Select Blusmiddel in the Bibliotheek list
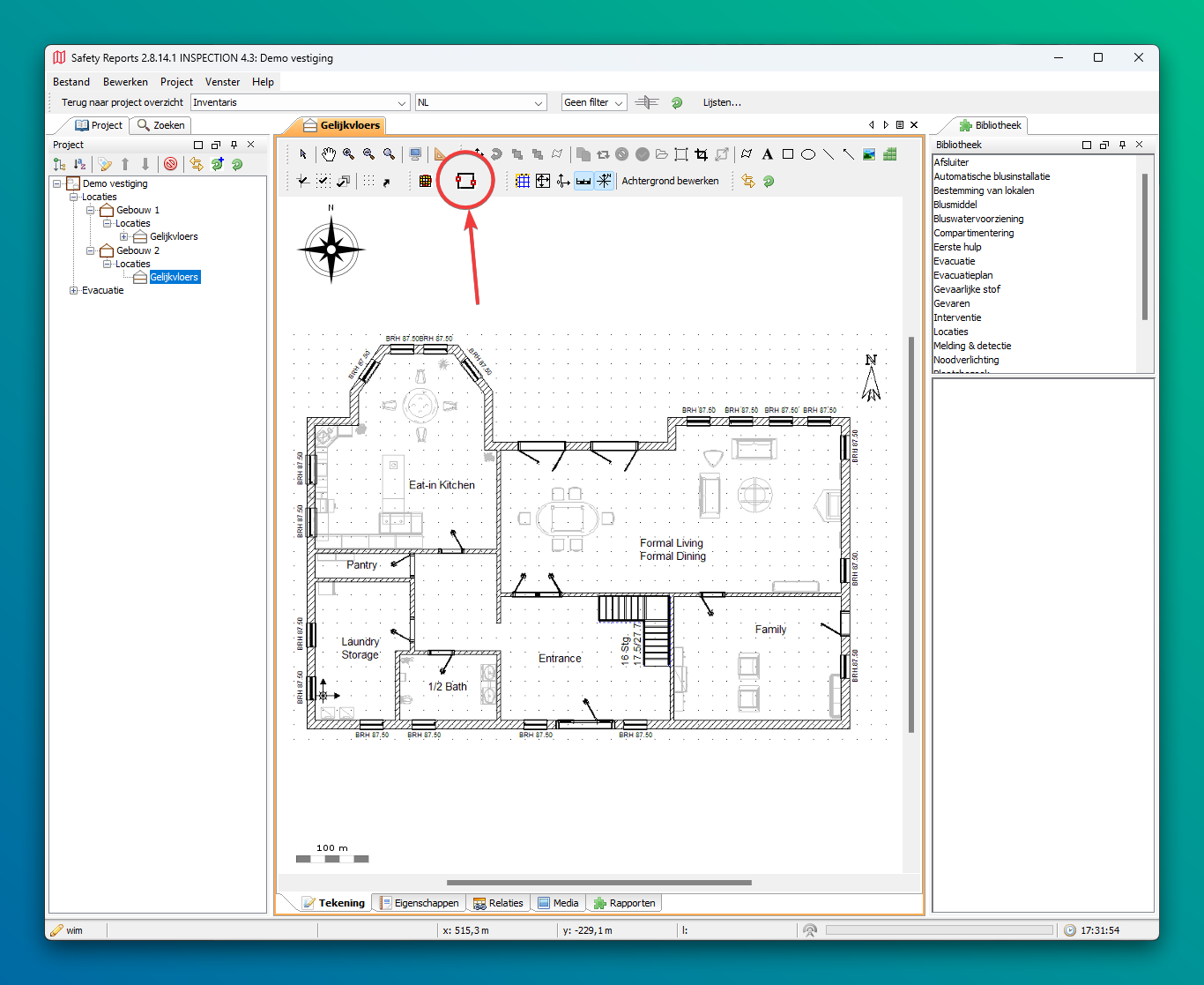This screenshot has height=985, width=1204. pyautogui.click(x=955, y=205)
